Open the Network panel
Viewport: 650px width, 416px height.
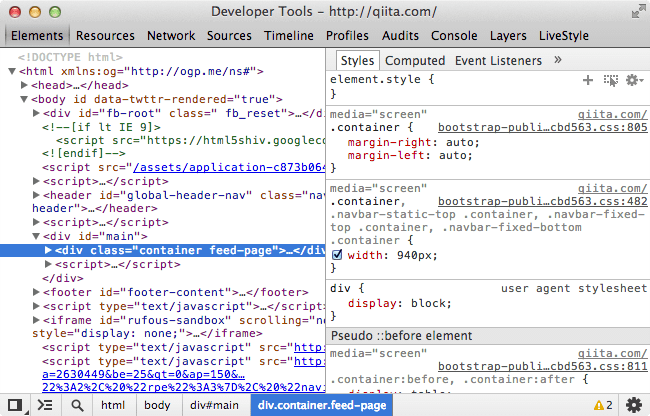[171, 36]
